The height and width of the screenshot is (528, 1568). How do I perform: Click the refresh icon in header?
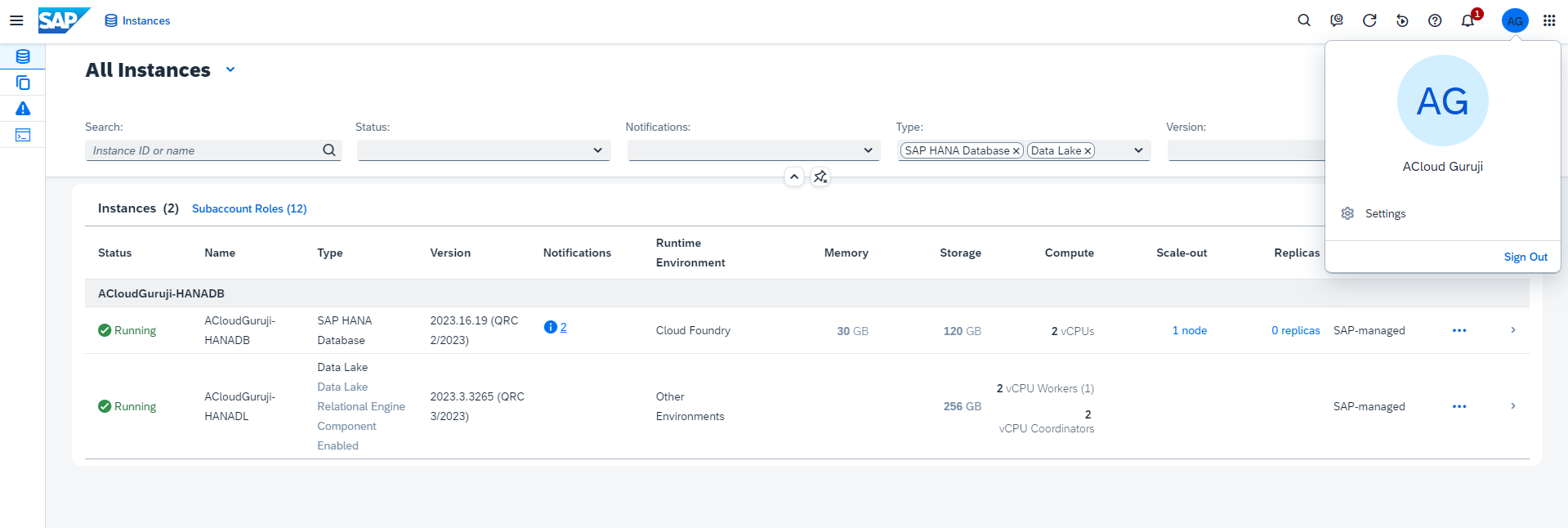[1369, 20]
